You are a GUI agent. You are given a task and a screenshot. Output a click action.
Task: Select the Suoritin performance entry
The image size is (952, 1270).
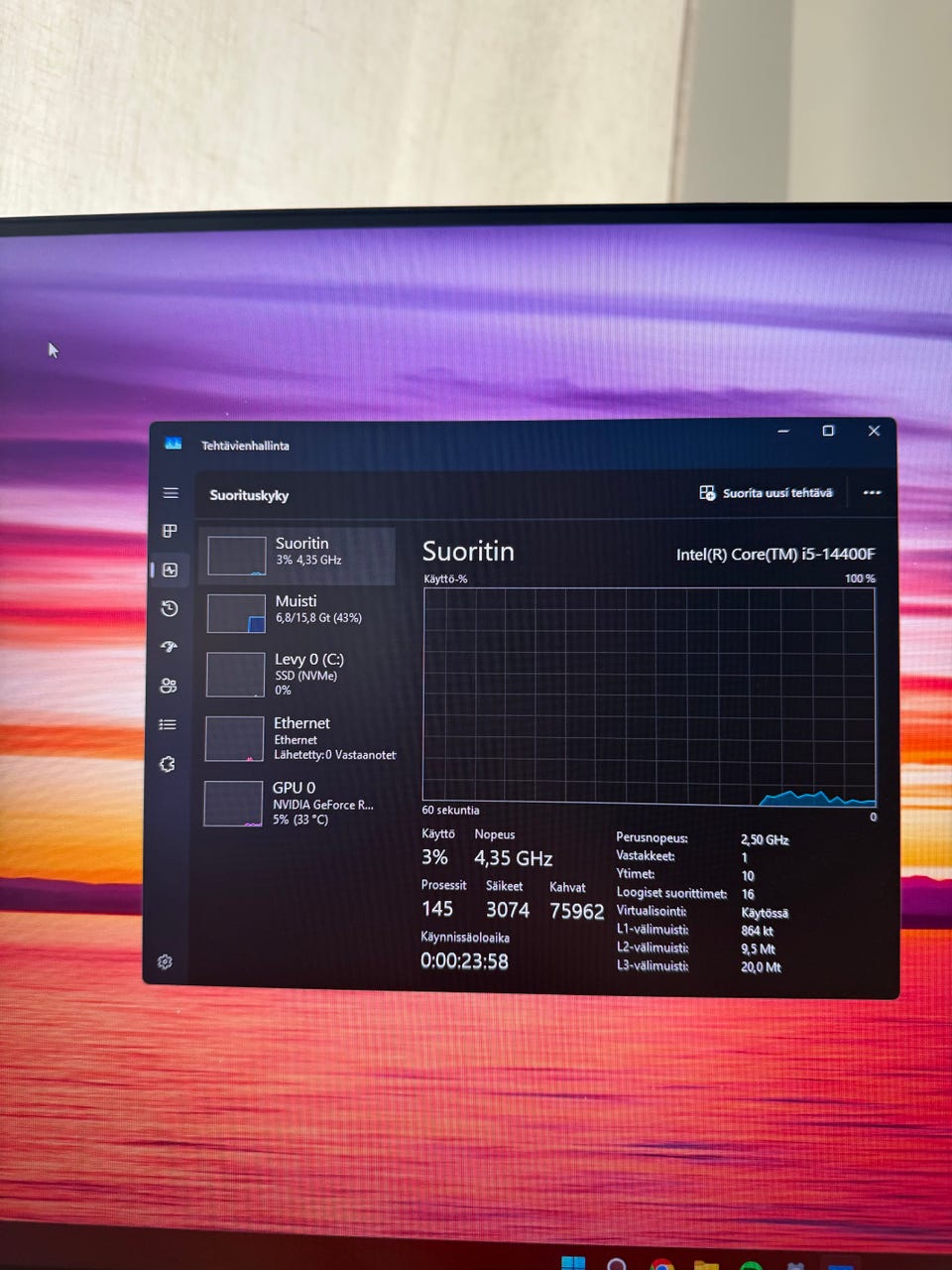[297, 556]
